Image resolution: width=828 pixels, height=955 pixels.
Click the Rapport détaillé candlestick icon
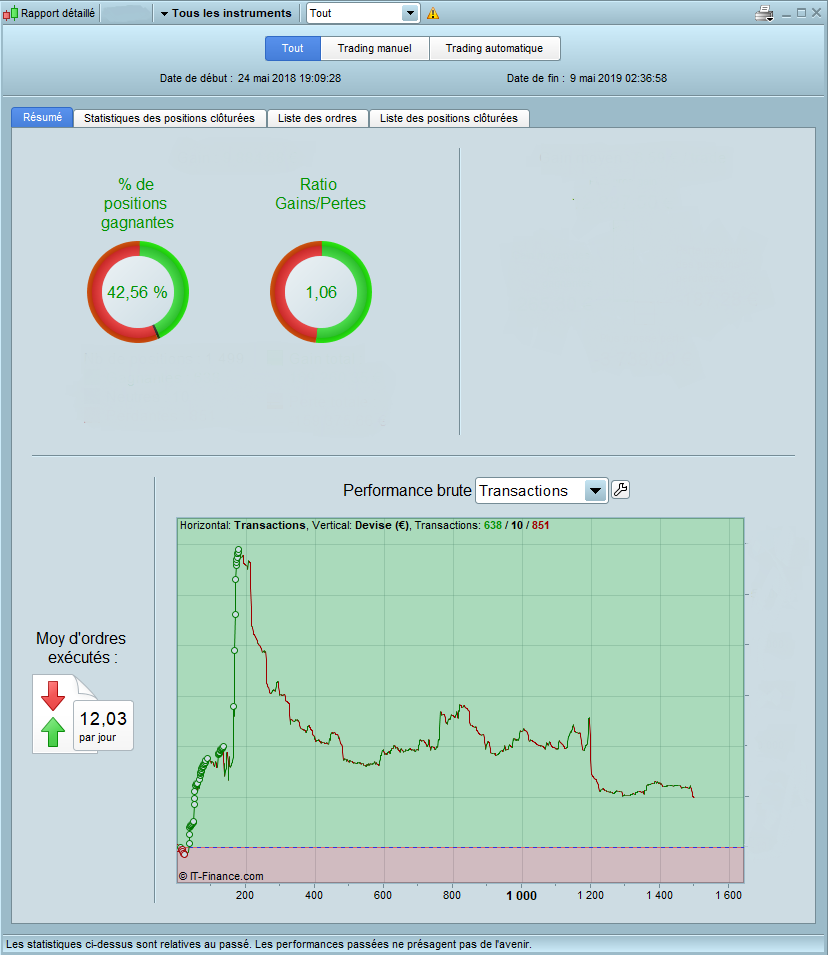point(10,13)
